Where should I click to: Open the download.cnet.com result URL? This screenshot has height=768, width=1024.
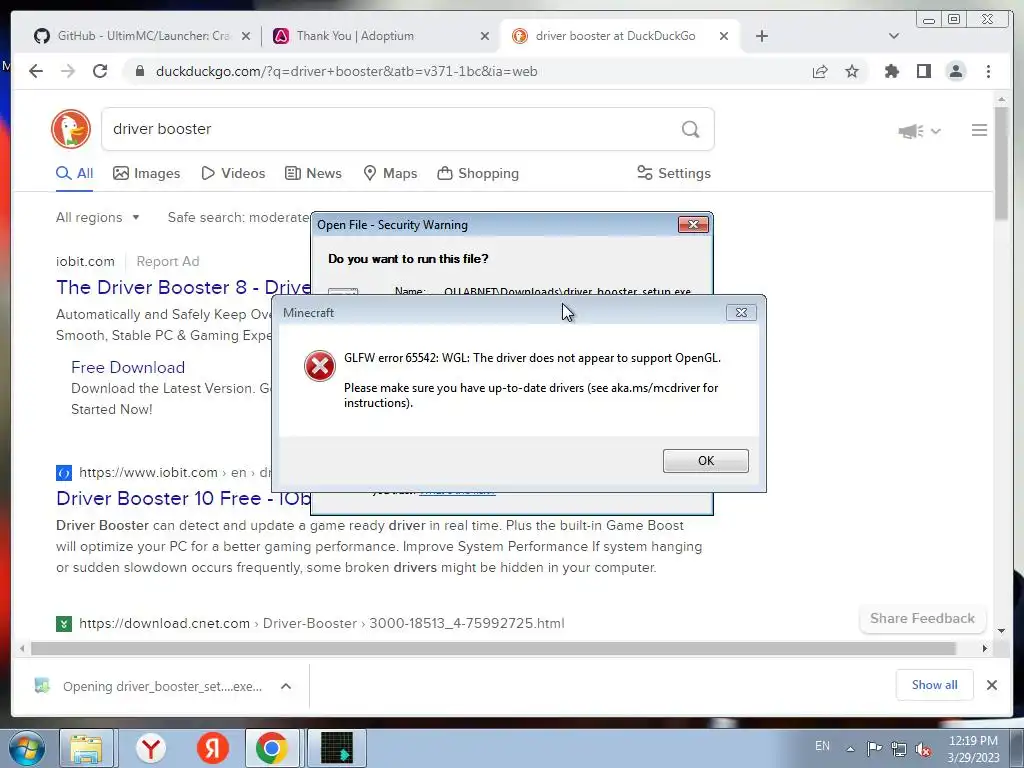pos(321,623)
